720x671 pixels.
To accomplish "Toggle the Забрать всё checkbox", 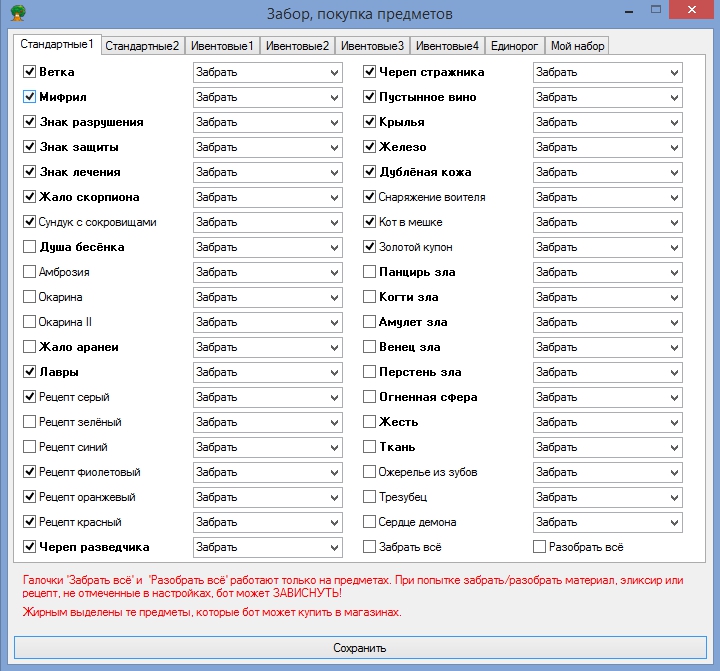I will point(369,547).
